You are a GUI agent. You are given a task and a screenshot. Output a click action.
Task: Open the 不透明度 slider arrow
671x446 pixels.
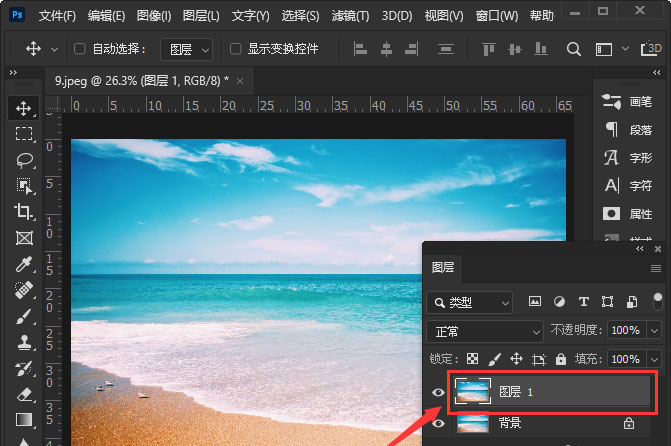(654, 330)
